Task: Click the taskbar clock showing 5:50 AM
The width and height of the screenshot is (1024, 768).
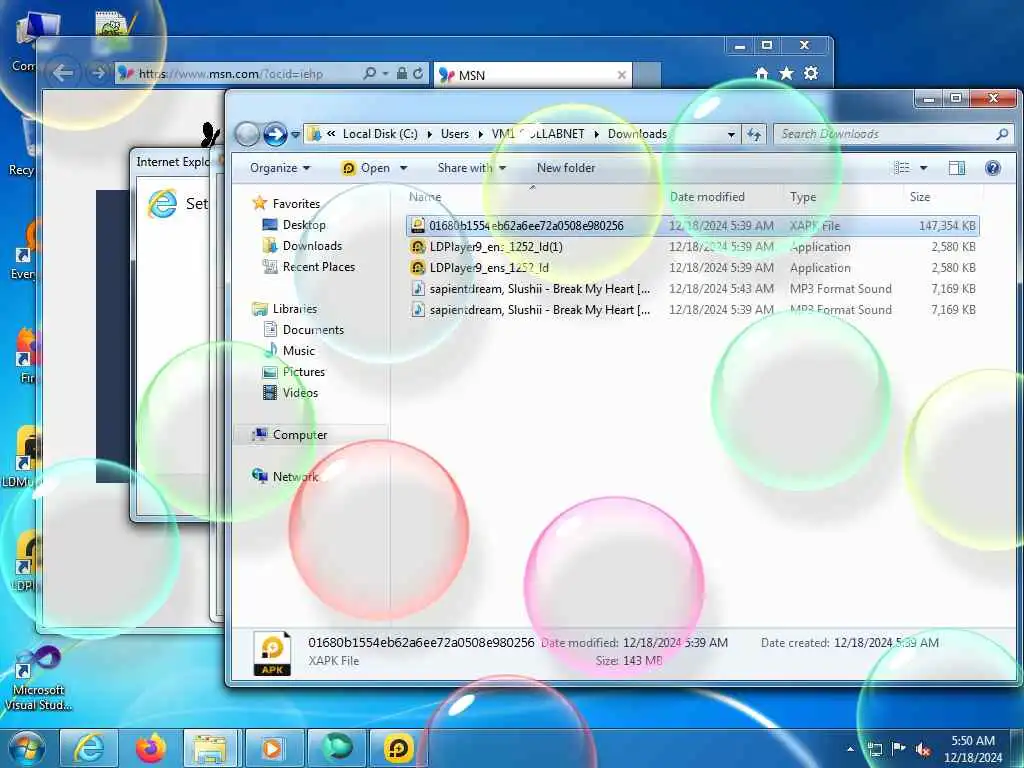Action: click(973, 749)
